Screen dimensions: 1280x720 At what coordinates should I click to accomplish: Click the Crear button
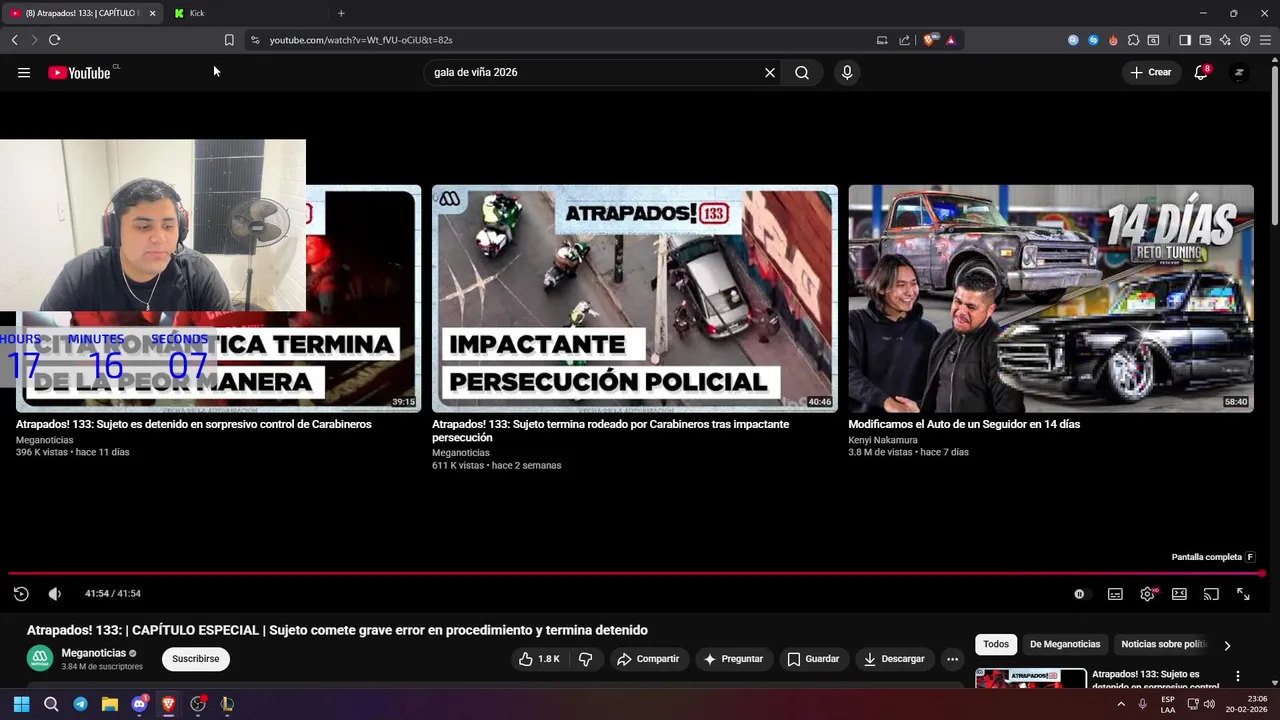pyautogui.click(x=1150, y=72)
